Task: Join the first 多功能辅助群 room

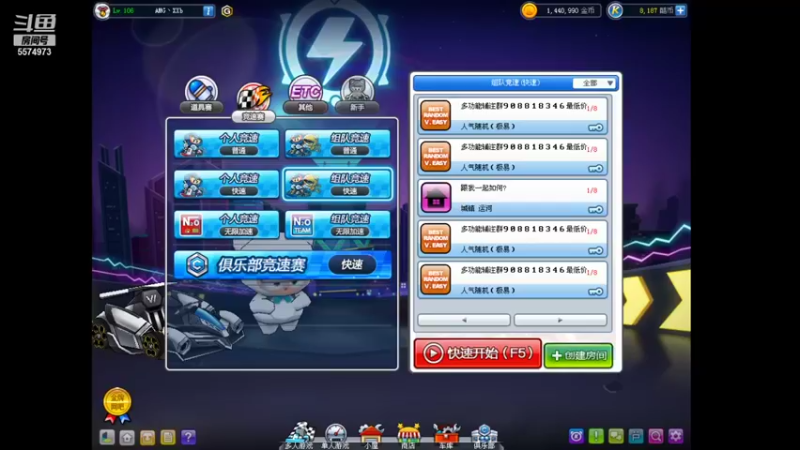Action: (x=512, y=116)
